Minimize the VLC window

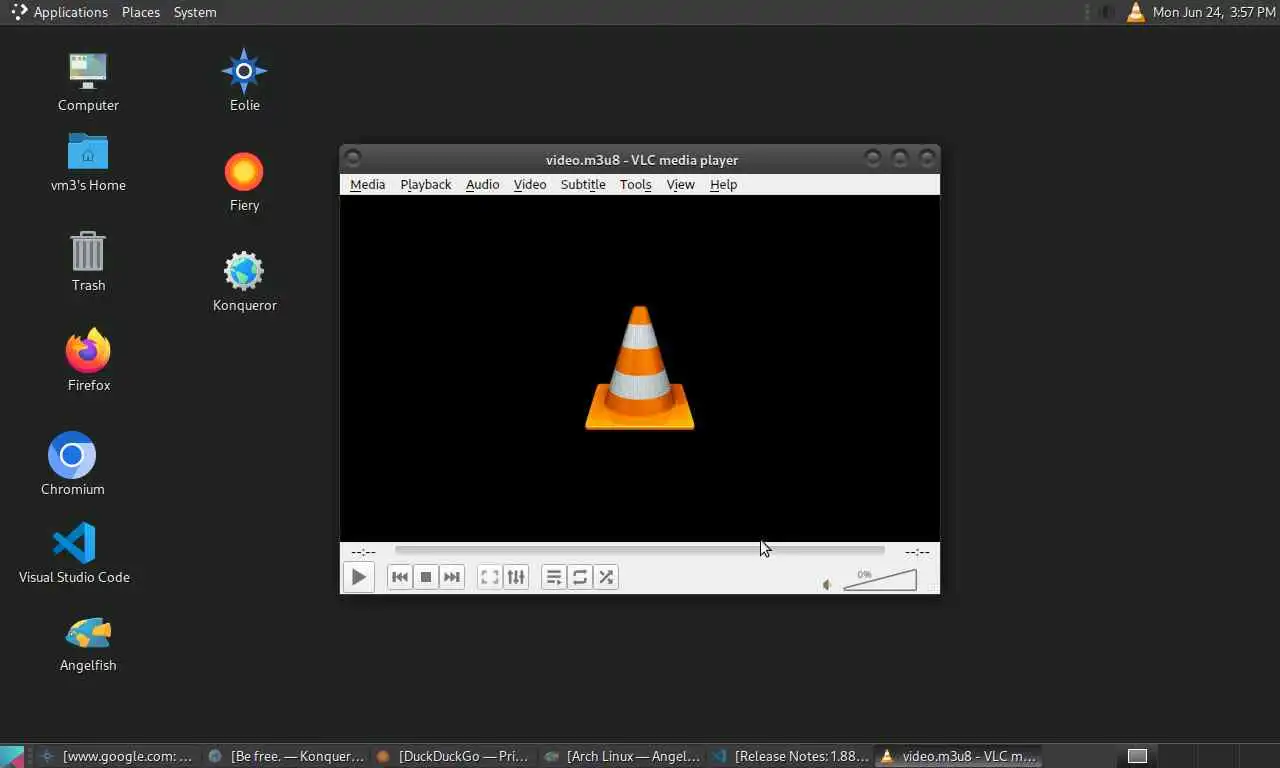tap(873, 158)
